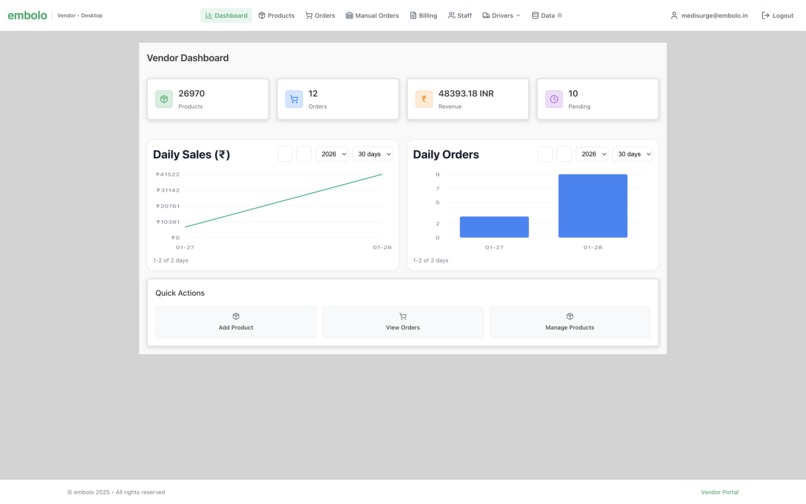The image size is (806, 504).
Task: Click the View Orders quick action
Action: pyautogui.click(x=403, y=322)
